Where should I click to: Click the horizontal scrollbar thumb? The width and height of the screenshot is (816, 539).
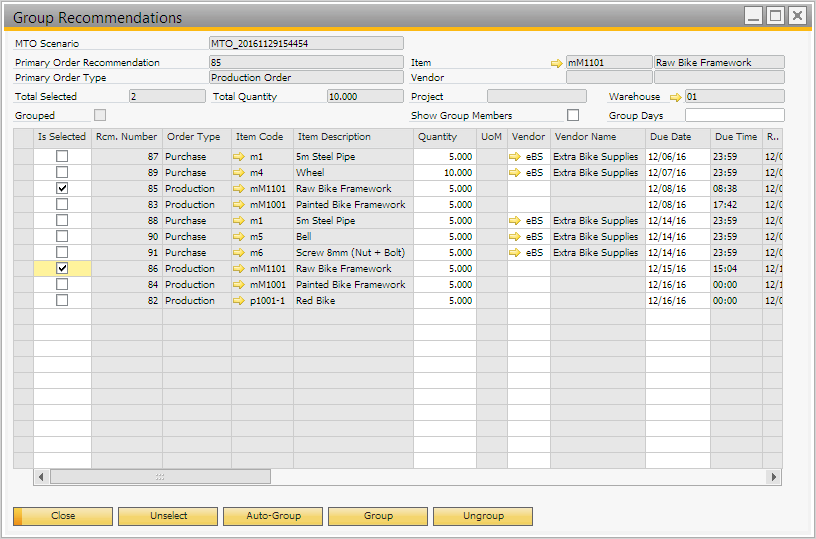(160, 477)
